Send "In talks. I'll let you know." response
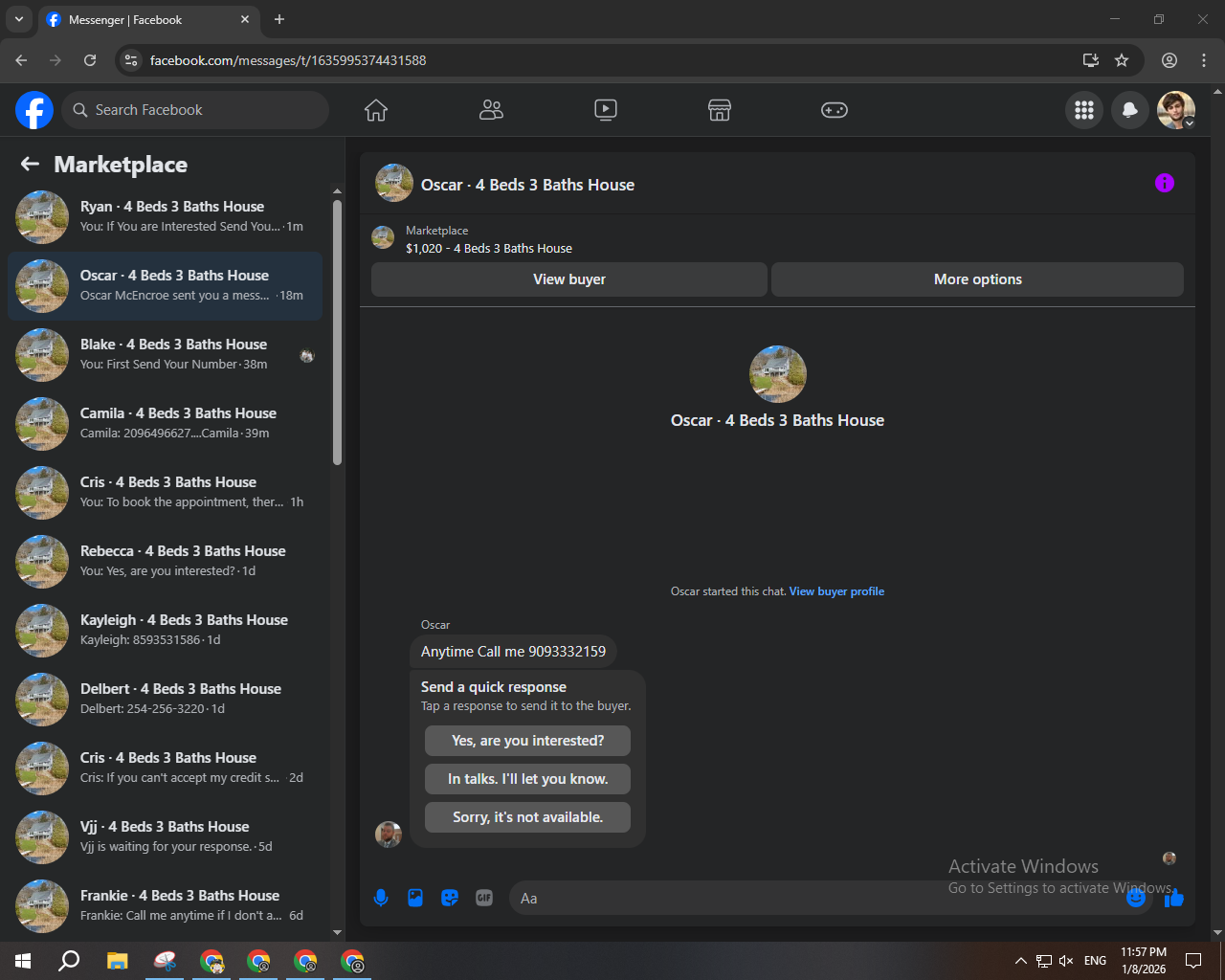The width and height of the screenshot is (1225, 980). coord(528,779)
